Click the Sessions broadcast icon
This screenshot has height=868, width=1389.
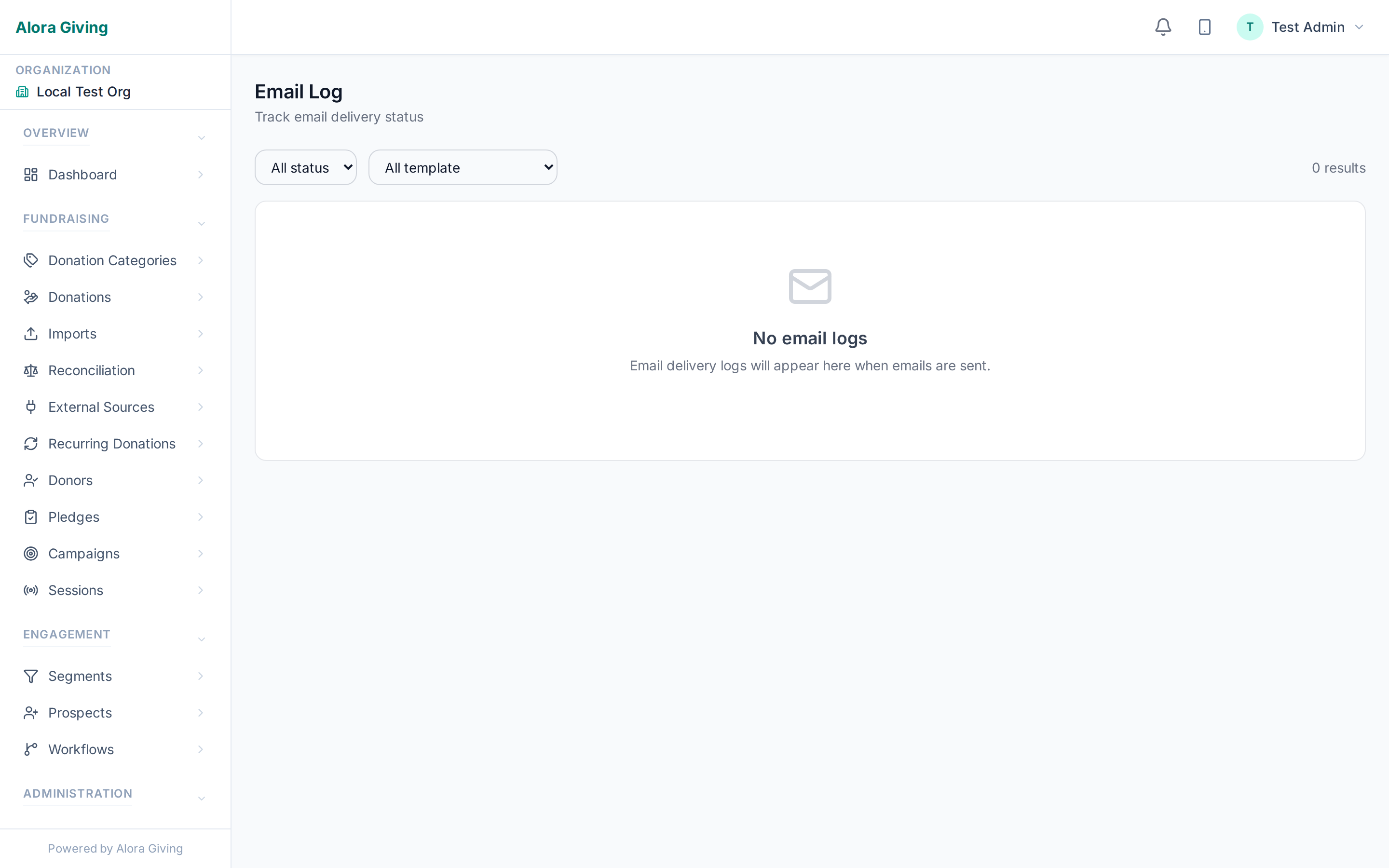31,590
